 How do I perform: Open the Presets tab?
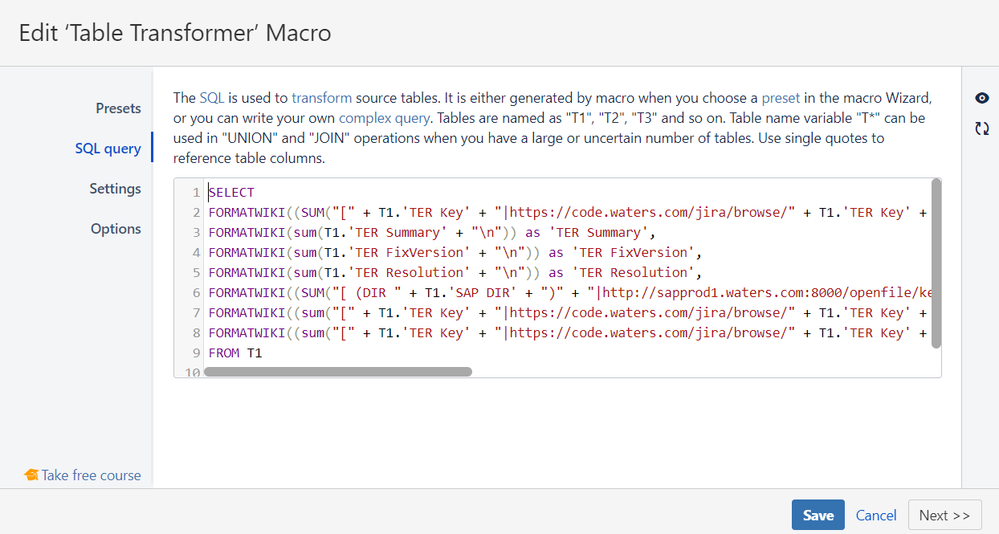(x=118, y=108)
